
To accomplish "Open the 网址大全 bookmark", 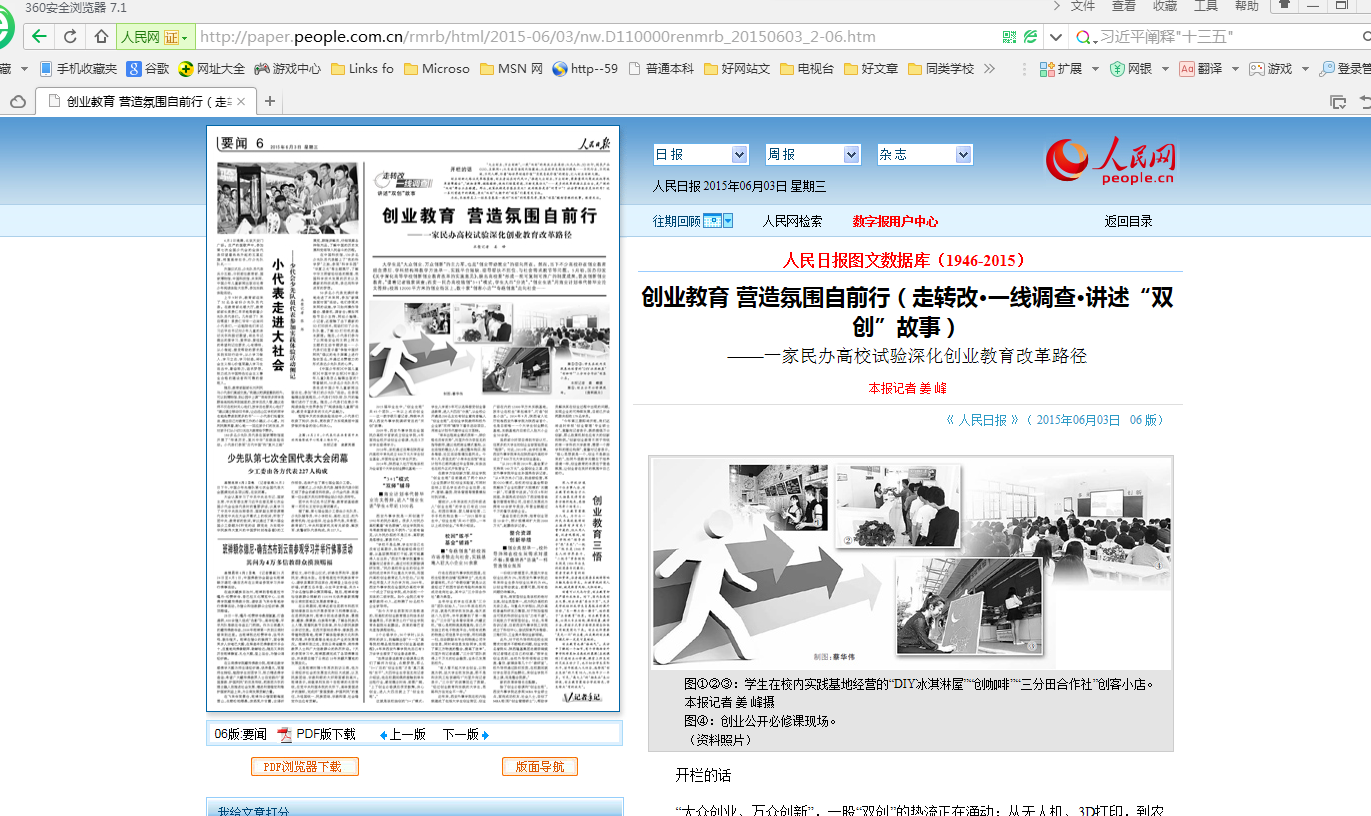I will [212, 69].
